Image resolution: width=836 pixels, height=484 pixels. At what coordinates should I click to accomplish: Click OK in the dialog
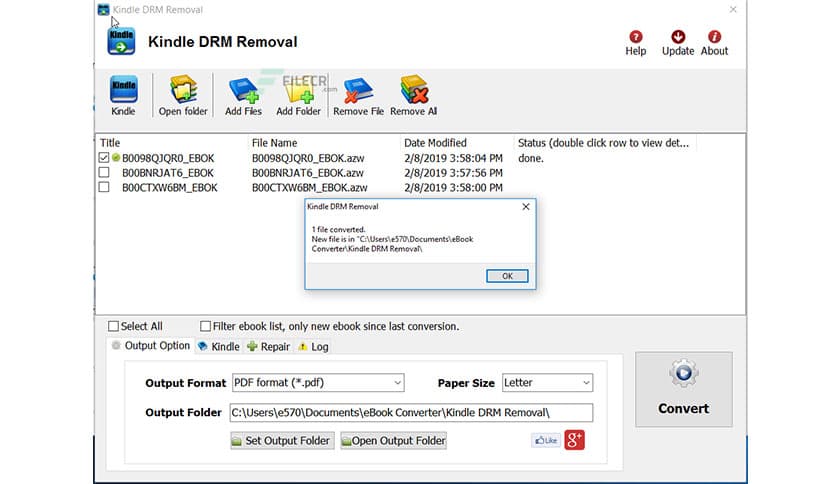coord(507,276)
